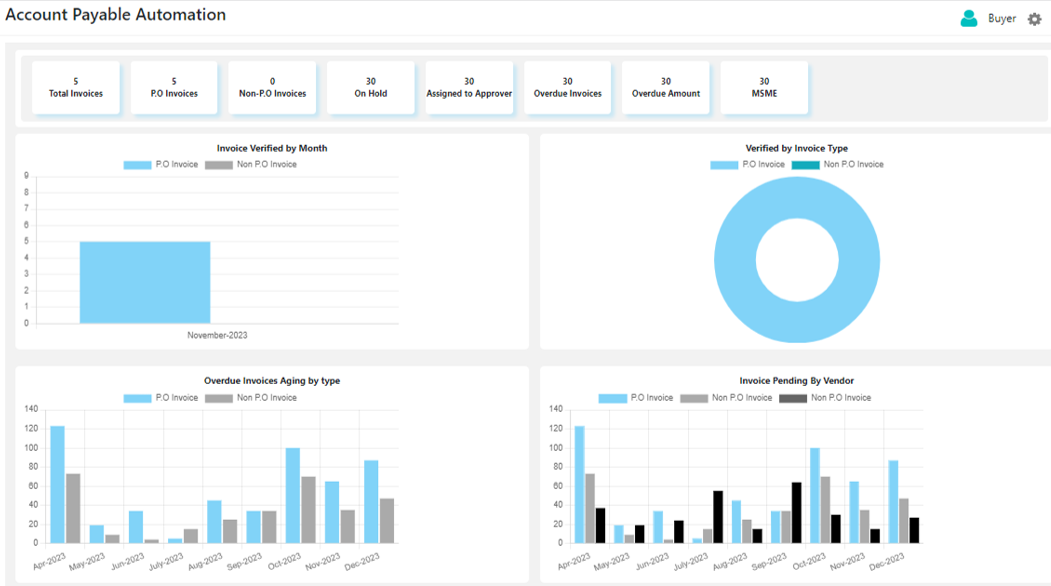Open the Total Invoices card
This screenshot has height=586, width=1051.
76,88
